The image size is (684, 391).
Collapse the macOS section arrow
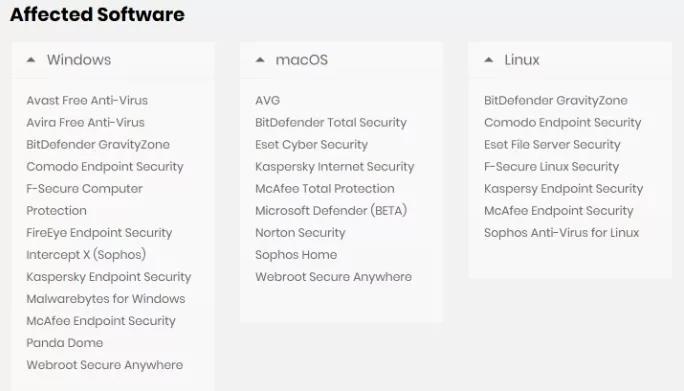coord(260,60)
